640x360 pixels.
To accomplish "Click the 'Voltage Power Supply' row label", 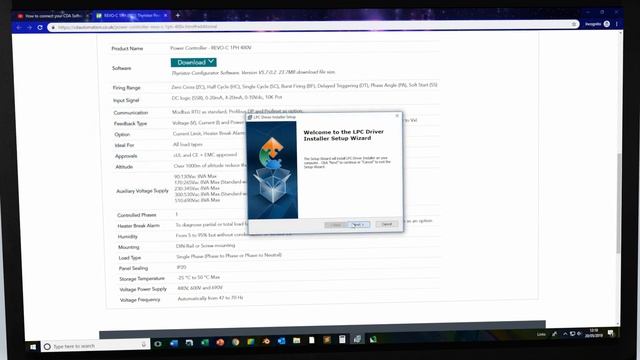I will coord(143,289).
